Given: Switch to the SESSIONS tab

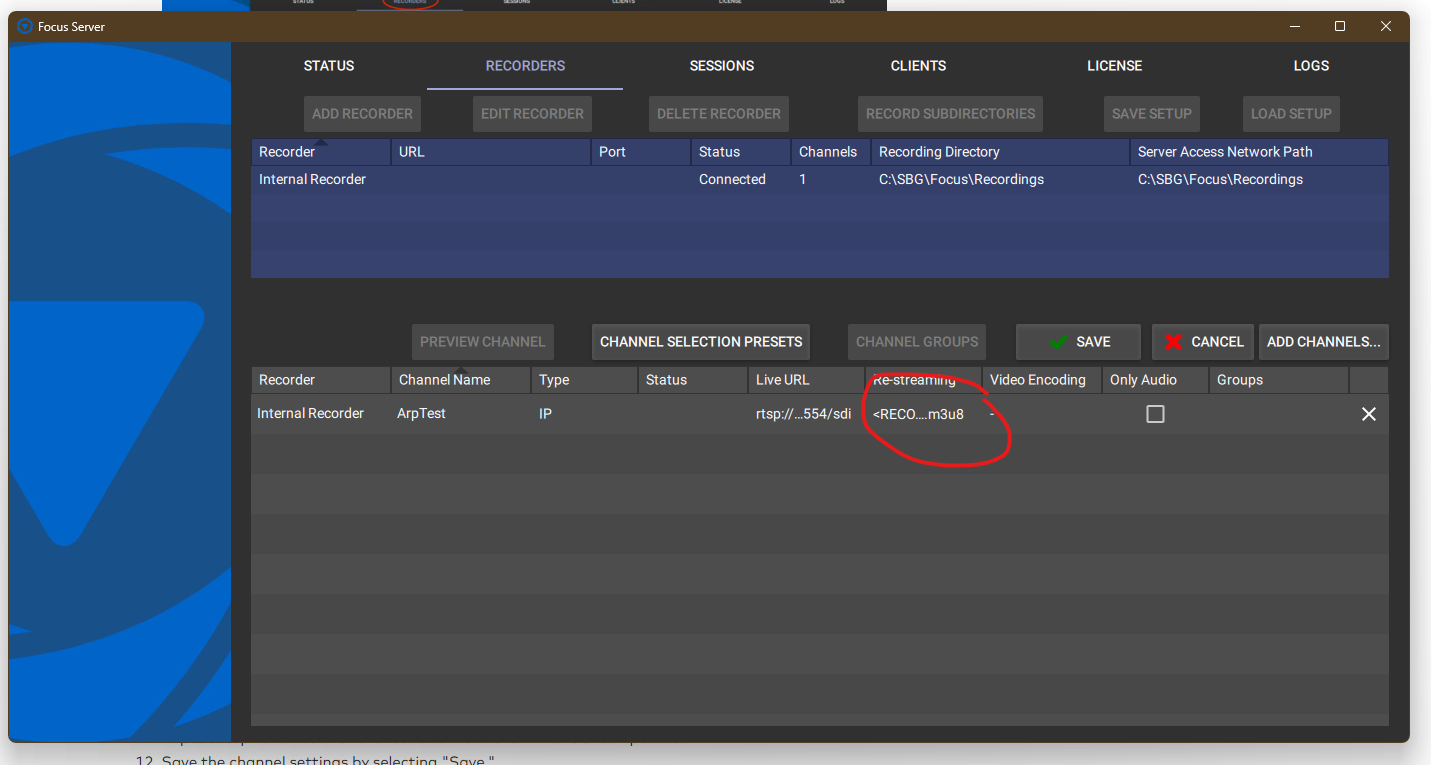Looking at the screenshot, I should pos(721,65).
